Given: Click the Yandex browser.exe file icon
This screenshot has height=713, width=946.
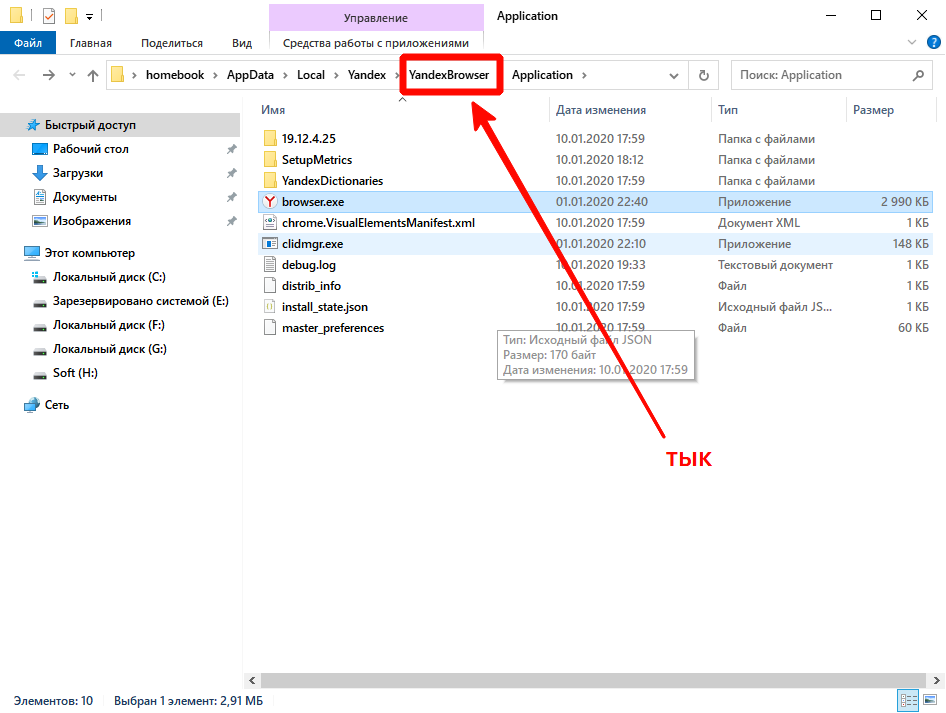Looking at the screenshot, I should (270, 202).
